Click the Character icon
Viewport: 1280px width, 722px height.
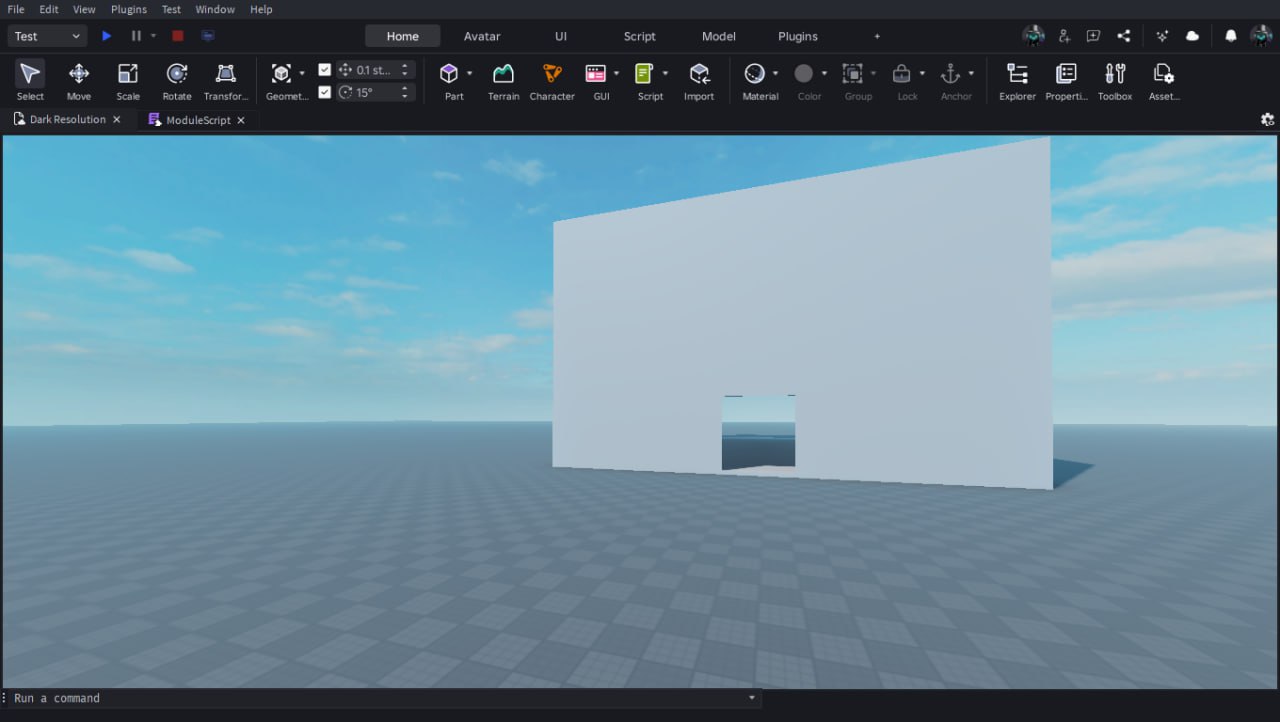[x=552, y=81]
